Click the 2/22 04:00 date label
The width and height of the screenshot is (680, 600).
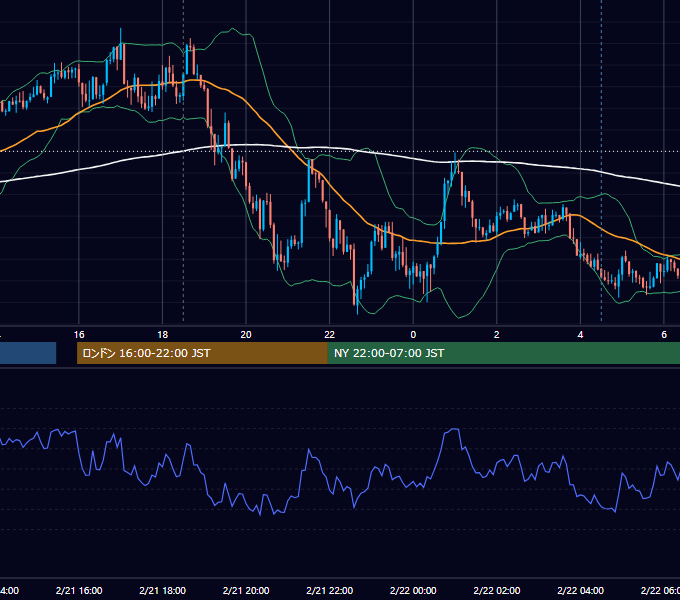pos(580,590)
